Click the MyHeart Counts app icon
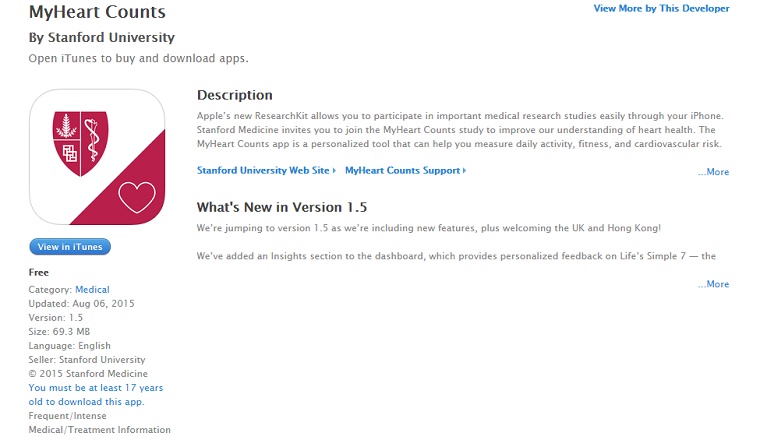The height and width of the screenshot is (440, 760). (97, 157)
